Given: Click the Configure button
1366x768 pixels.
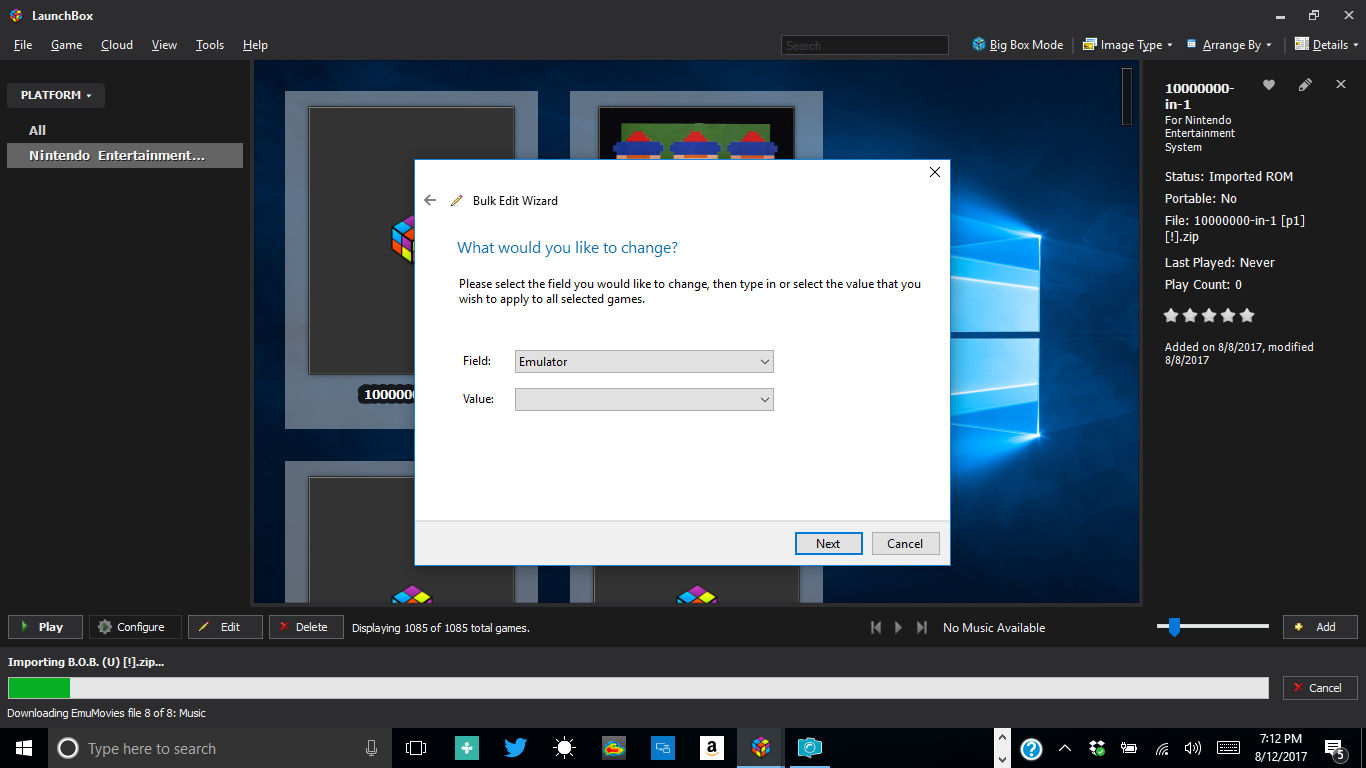Looking at the screenshot, I should (135, 627).
